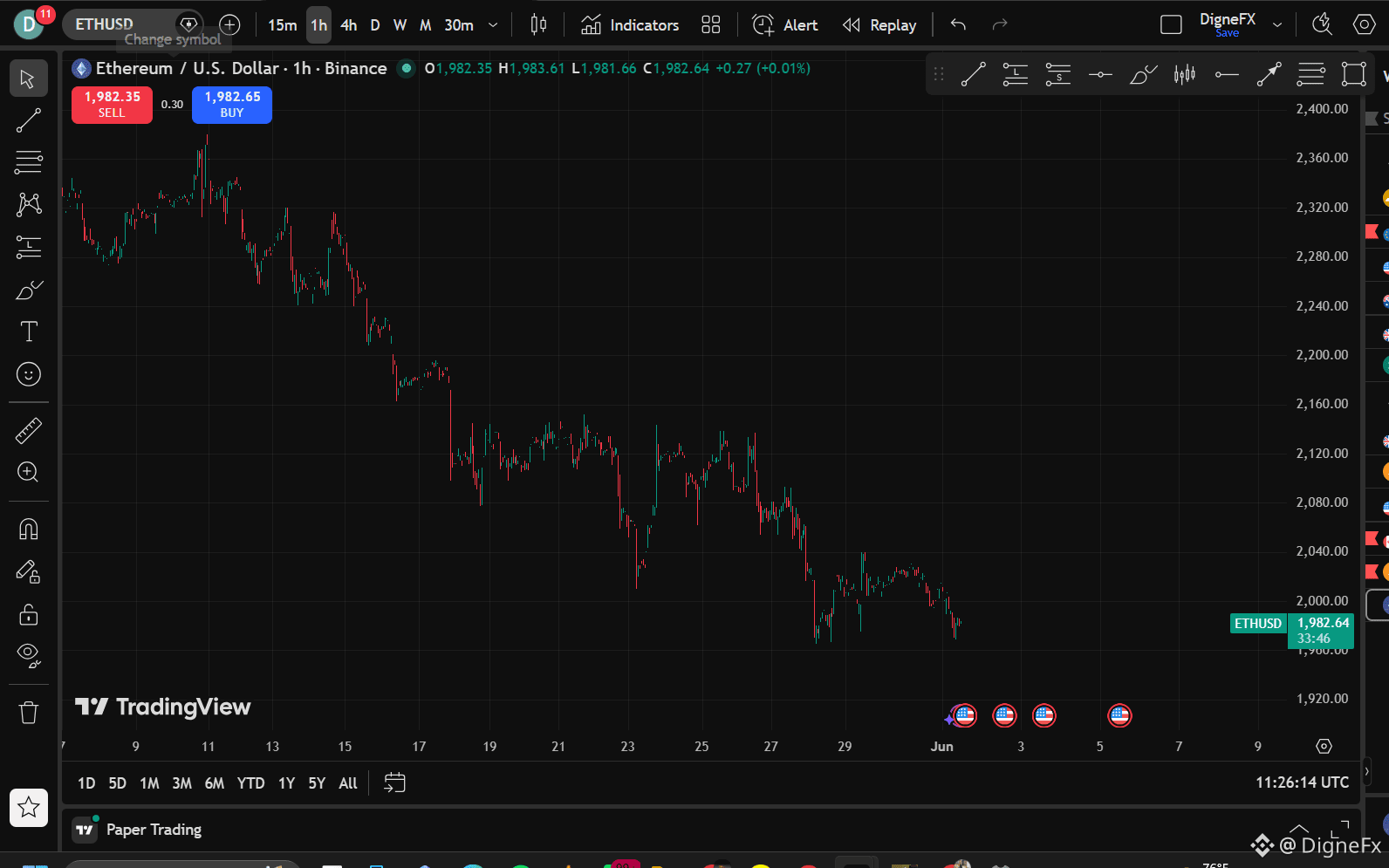This screenshot has height=868, width=1389.
Task: Hide all drawings with the eye icon
Action: click(28, 655)
